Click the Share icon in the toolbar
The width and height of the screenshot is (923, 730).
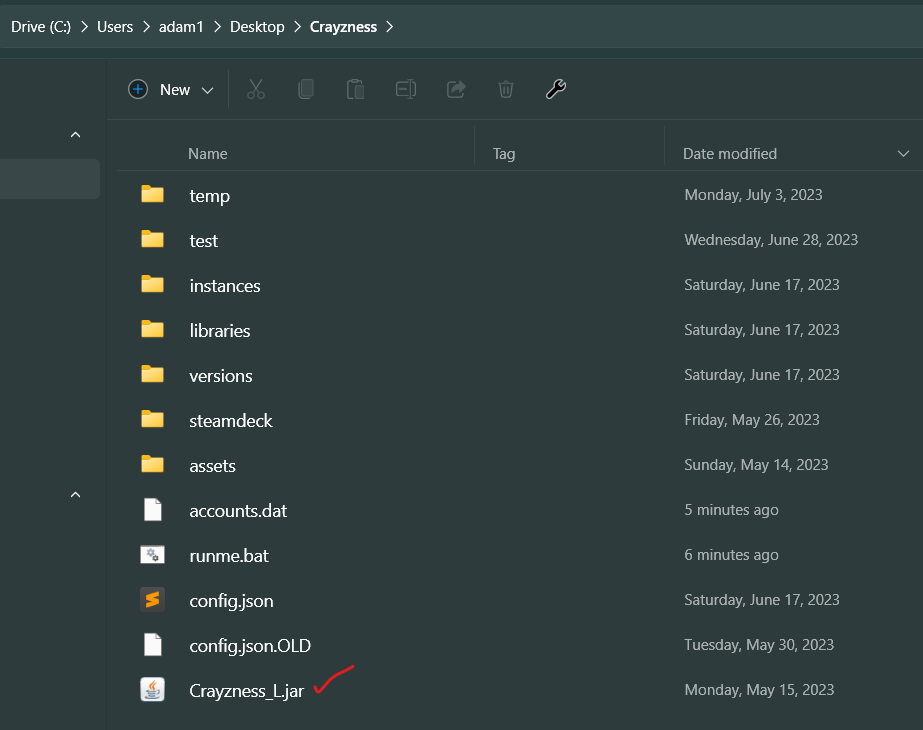point(456,89)
